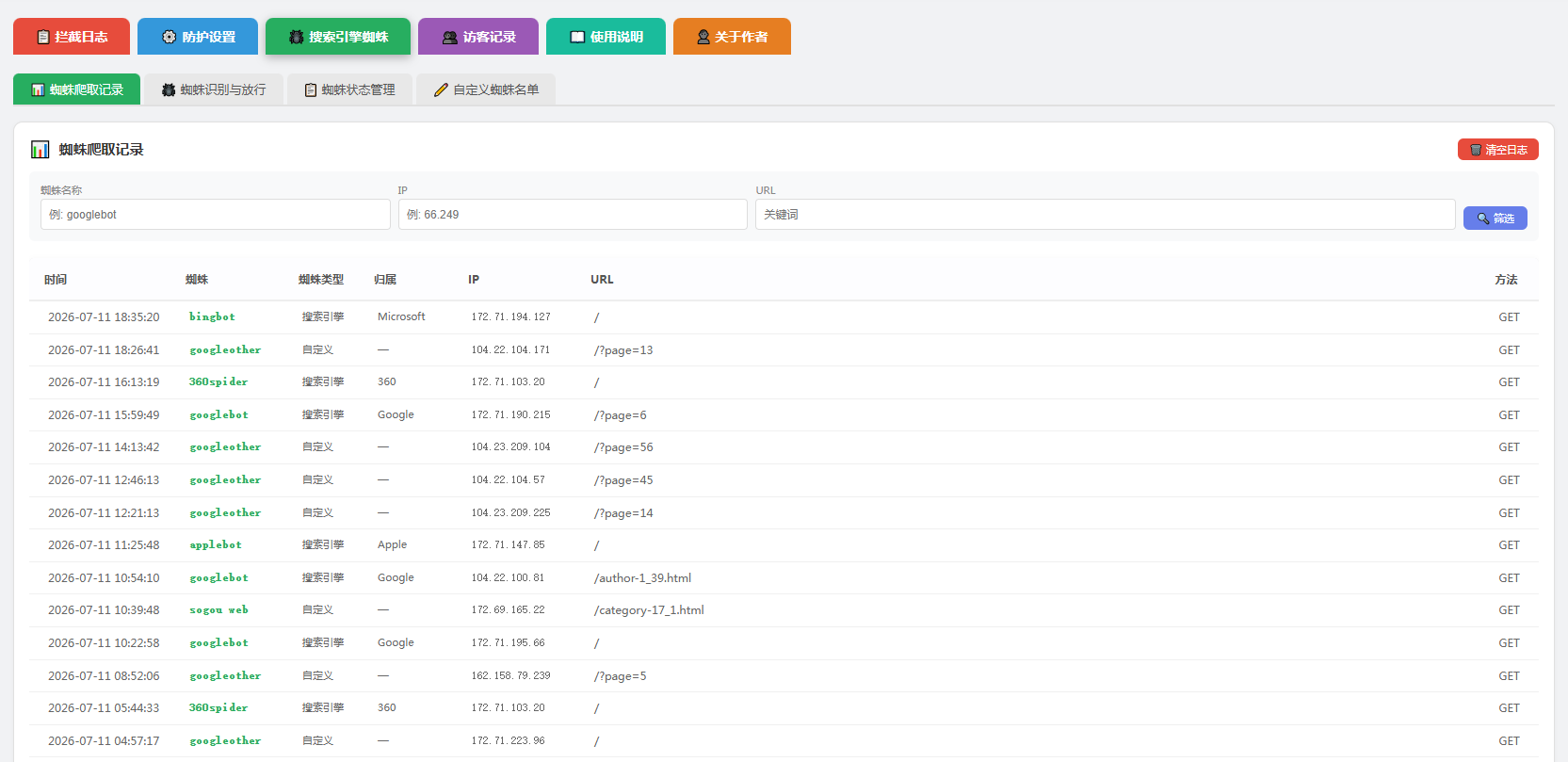The width and height of the screenshot is (1568, 762).
Task: Click Apple in the 归属 column
Action: point(393,544)
